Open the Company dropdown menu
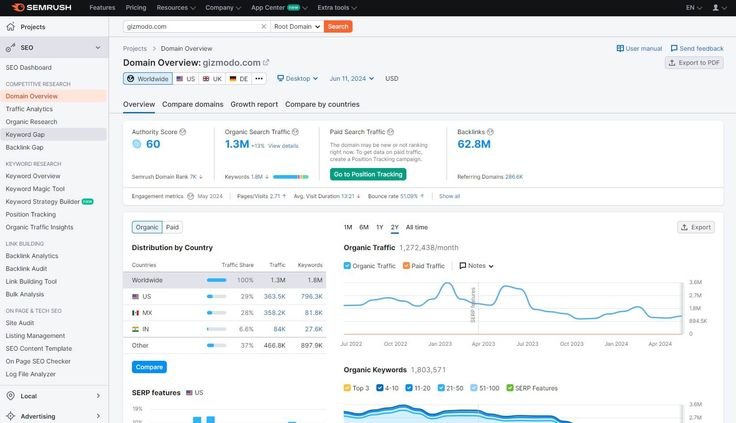The height and width of the screenshot is (423, 736). (x=223, y=8)
